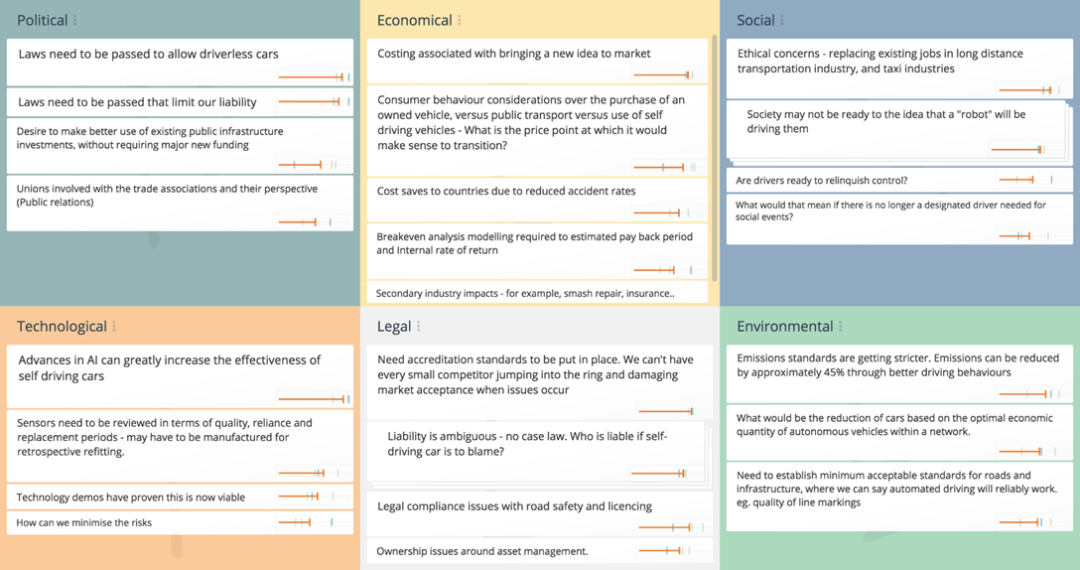Select card 'Legal compliance issues with road safety'
Viewport: 1080px width, 570px height.
tap(539, 514)
